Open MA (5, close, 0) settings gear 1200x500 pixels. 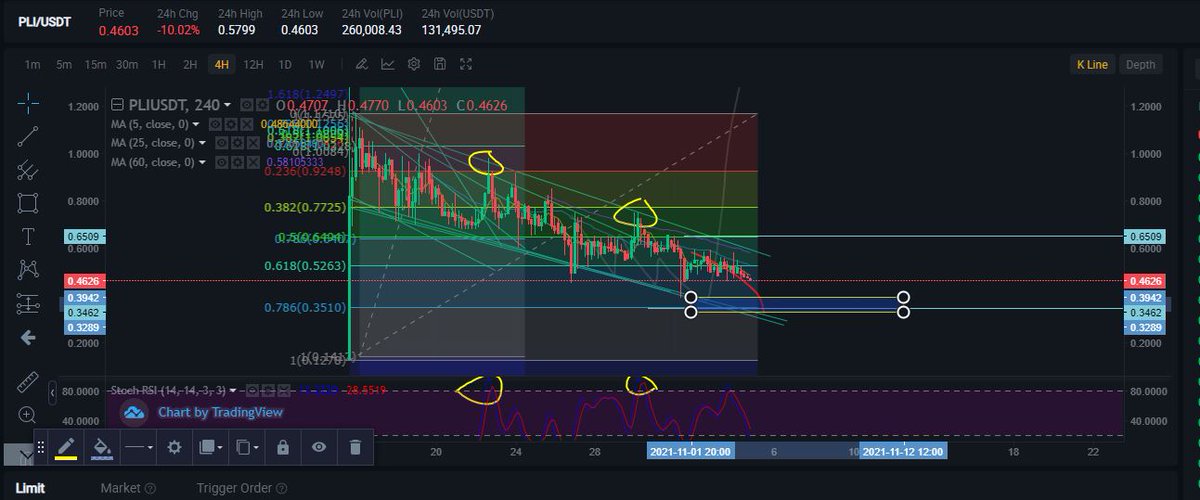coord(231,124)
